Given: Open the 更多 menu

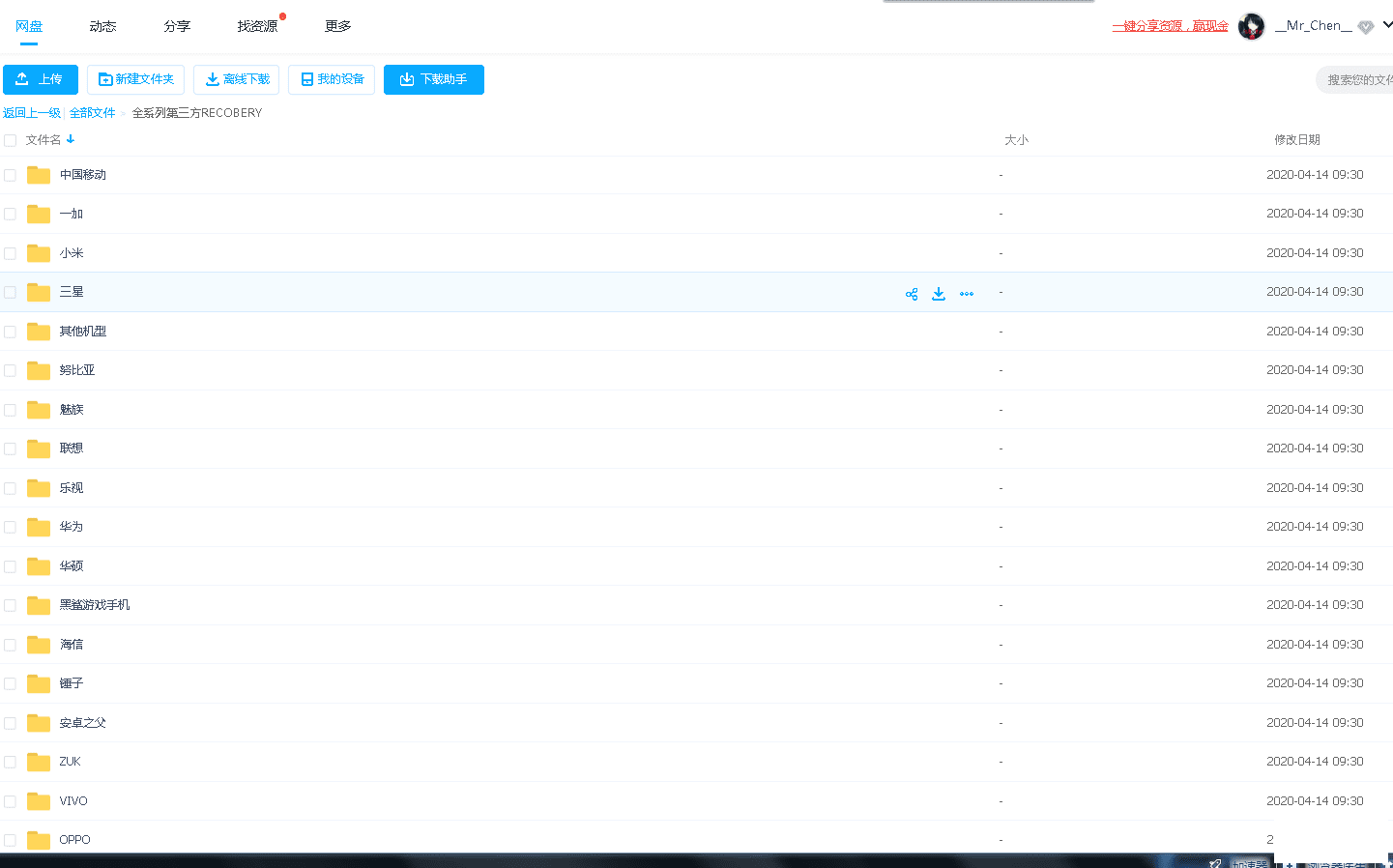Looking at the screenshot, I should (x=338, y=26).
